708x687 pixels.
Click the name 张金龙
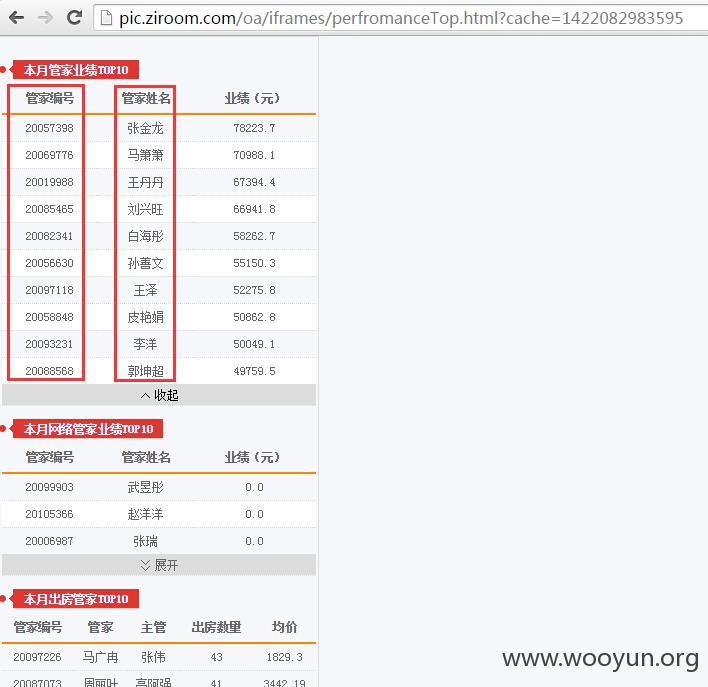click(145, 128)
